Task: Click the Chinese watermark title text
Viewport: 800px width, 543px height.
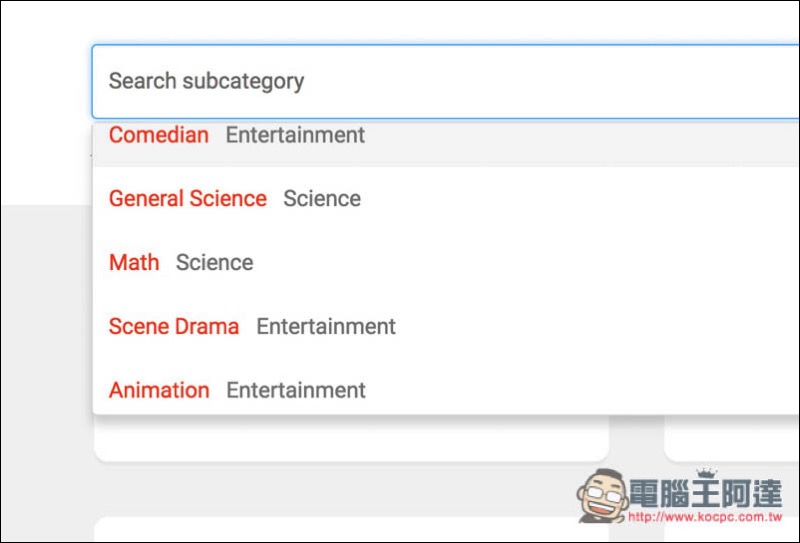Action: (x=706, y=493)
